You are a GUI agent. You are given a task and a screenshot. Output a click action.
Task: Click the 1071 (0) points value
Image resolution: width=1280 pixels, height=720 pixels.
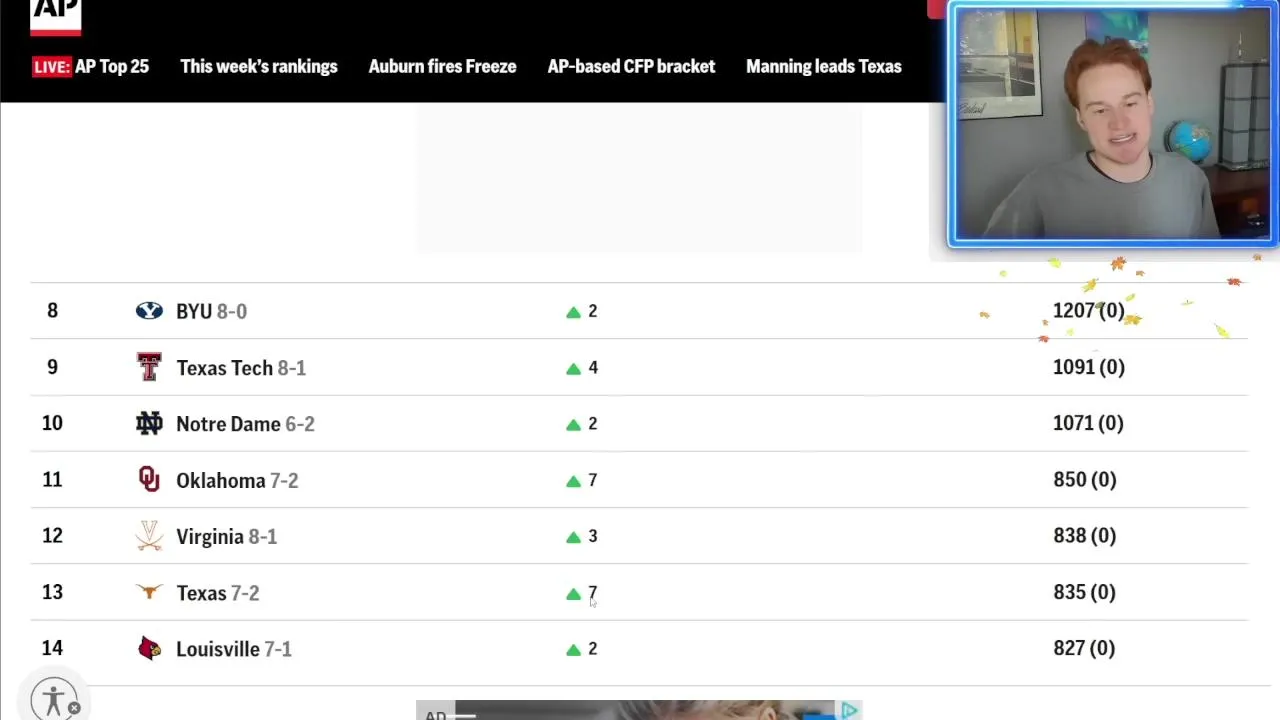(1088, 423)
